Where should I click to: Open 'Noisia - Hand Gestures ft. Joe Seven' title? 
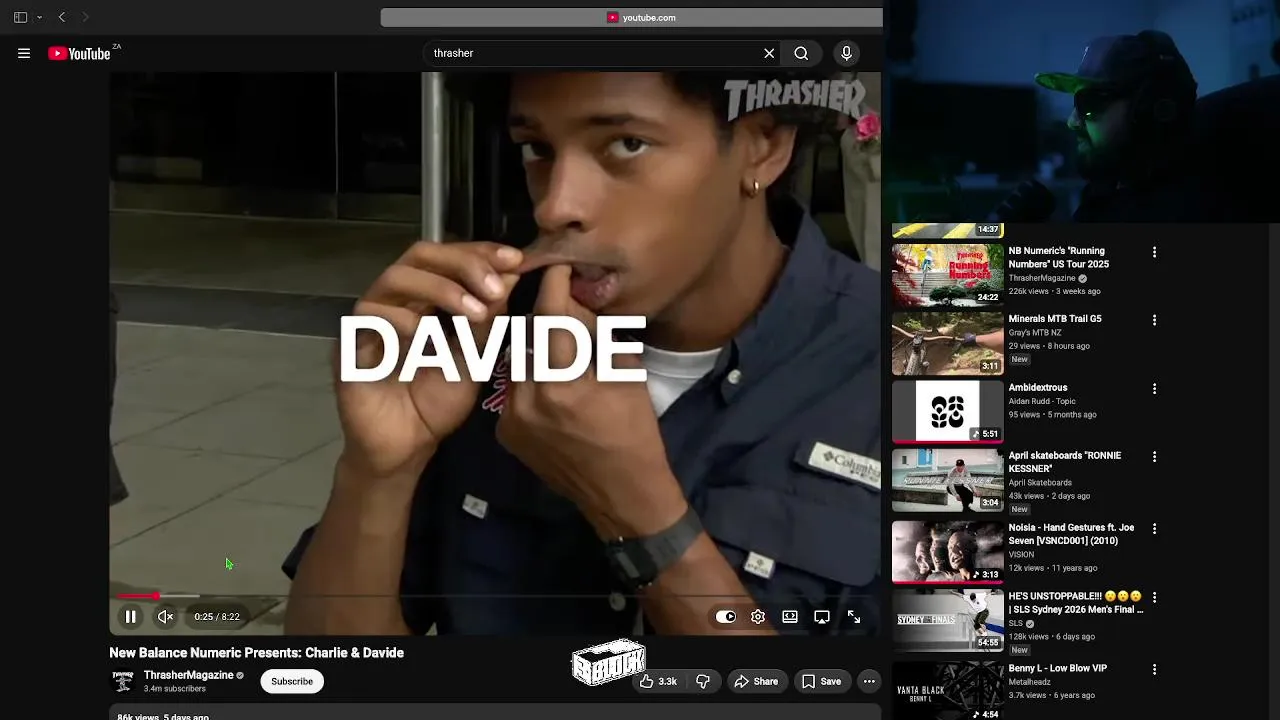(1071, 534)
